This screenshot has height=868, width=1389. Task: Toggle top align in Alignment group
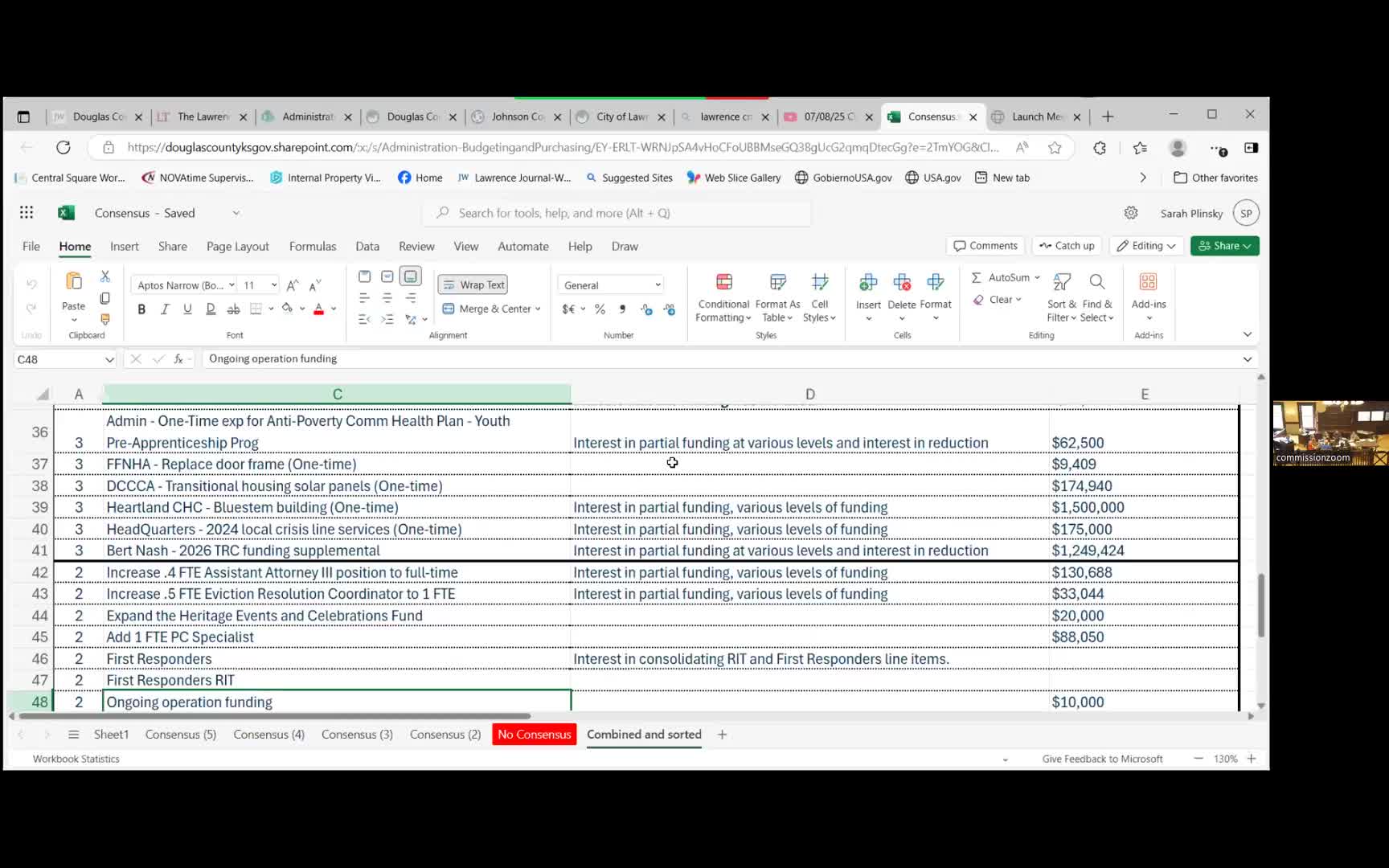pyautogui.click(x=364, y=276)
